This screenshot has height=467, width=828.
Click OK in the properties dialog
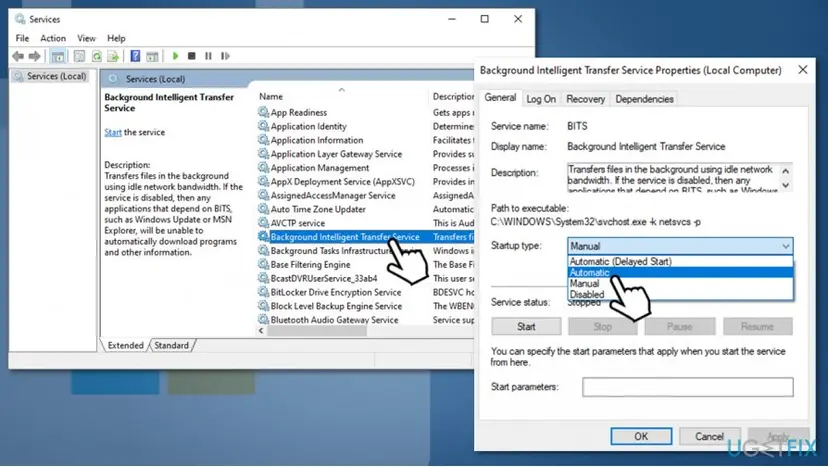pyautogui.click(x=641, y=436)
